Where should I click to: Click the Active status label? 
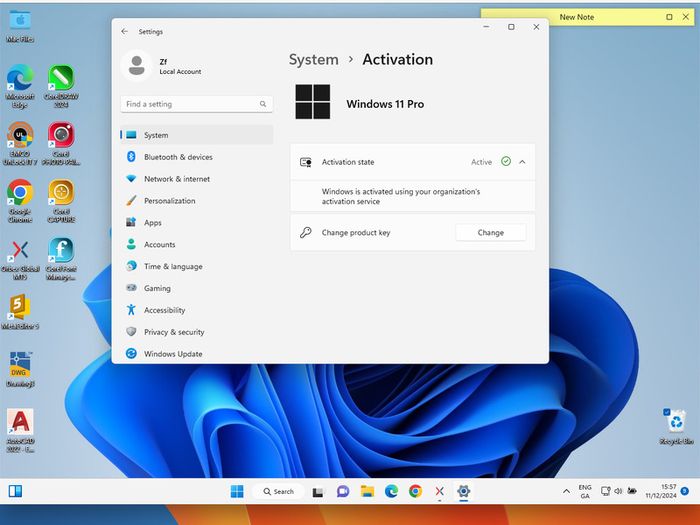[x=481, y=162]
